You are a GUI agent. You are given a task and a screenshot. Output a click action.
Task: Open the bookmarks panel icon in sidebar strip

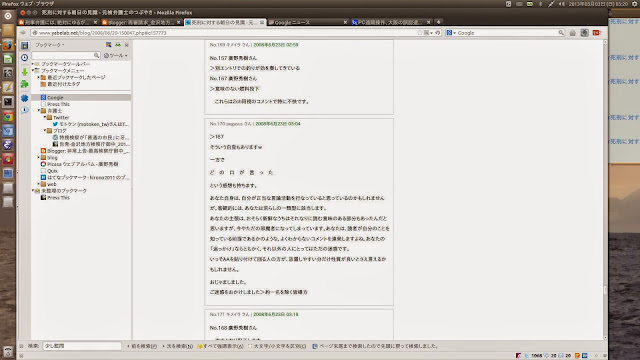(24, 45)
